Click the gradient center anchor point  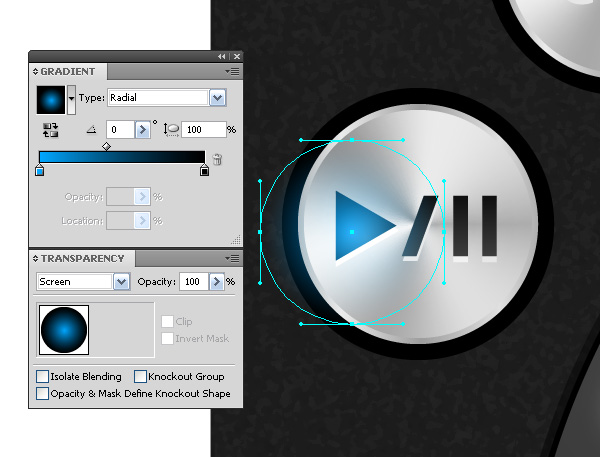pos(352,232)
